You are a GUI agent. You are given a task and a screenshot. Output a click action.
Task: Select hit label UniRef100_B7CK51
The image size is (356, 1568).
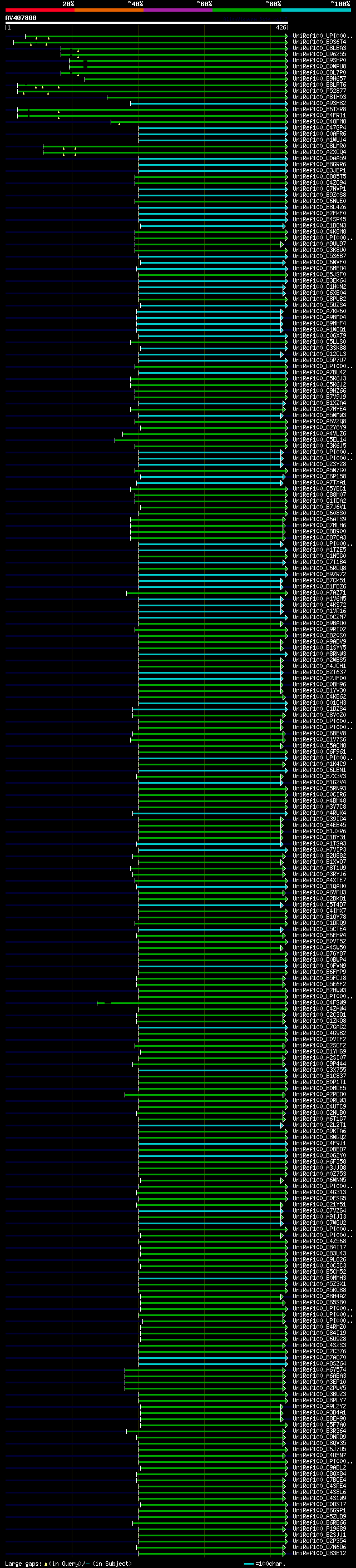(319, 580)
